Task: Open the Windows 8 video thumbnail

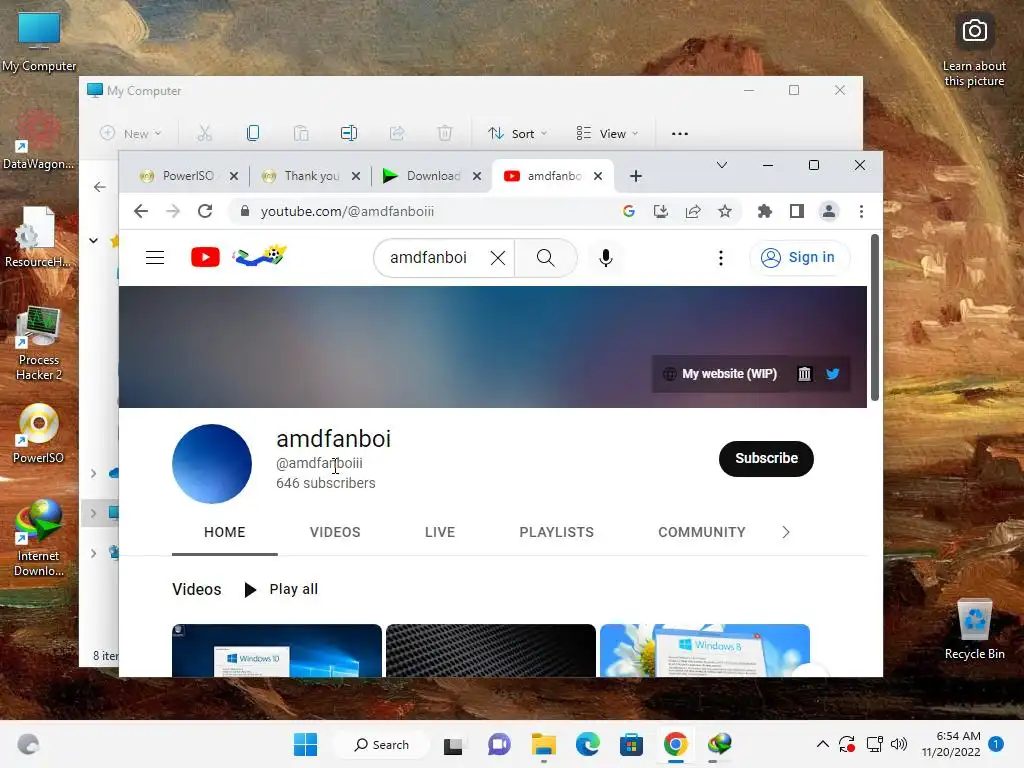Action: coord(705,650)
